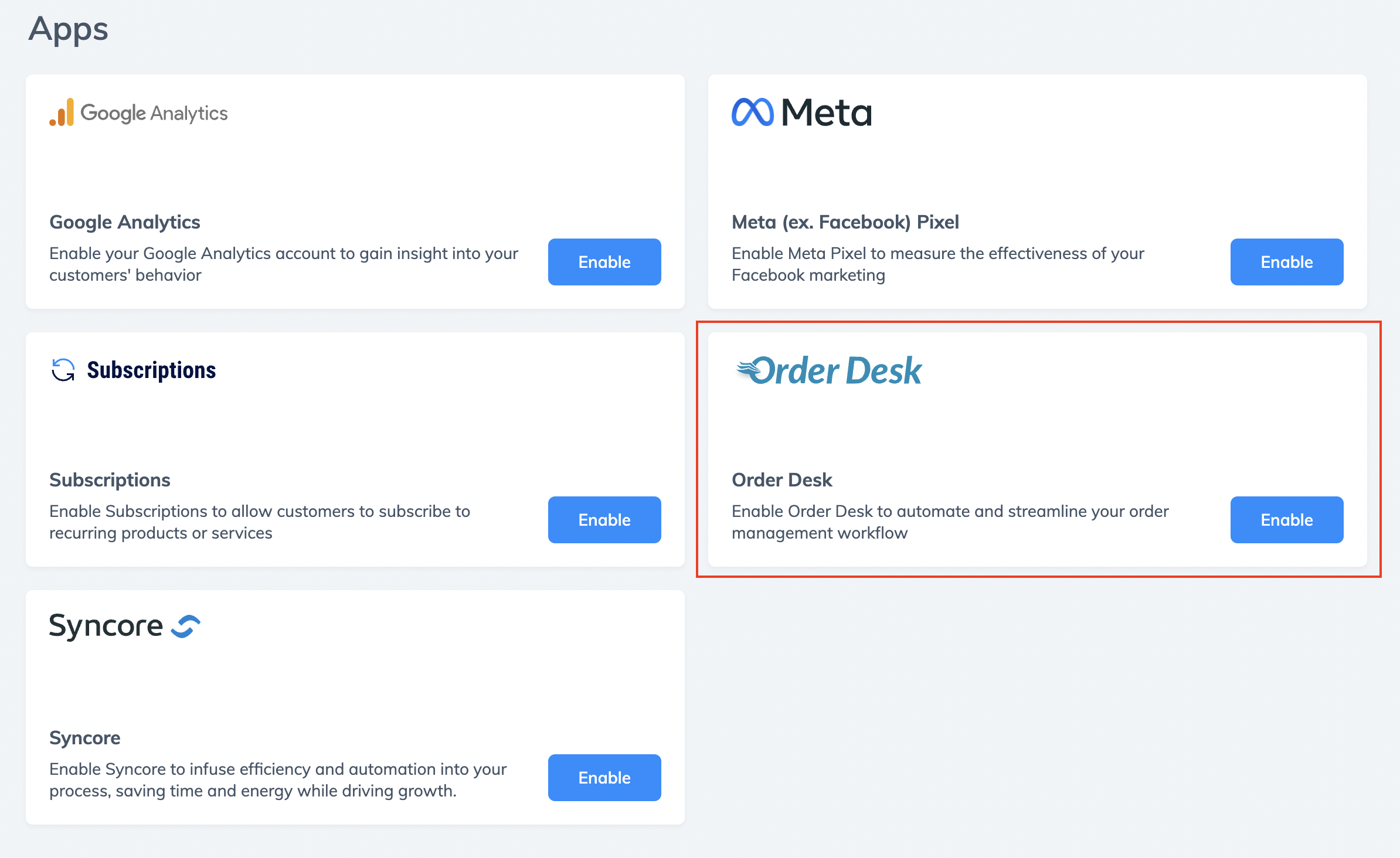The width and height of the screenshot is (1400, 858).
Task: Enable the Syncore app
Action: [x=604, y=778]
